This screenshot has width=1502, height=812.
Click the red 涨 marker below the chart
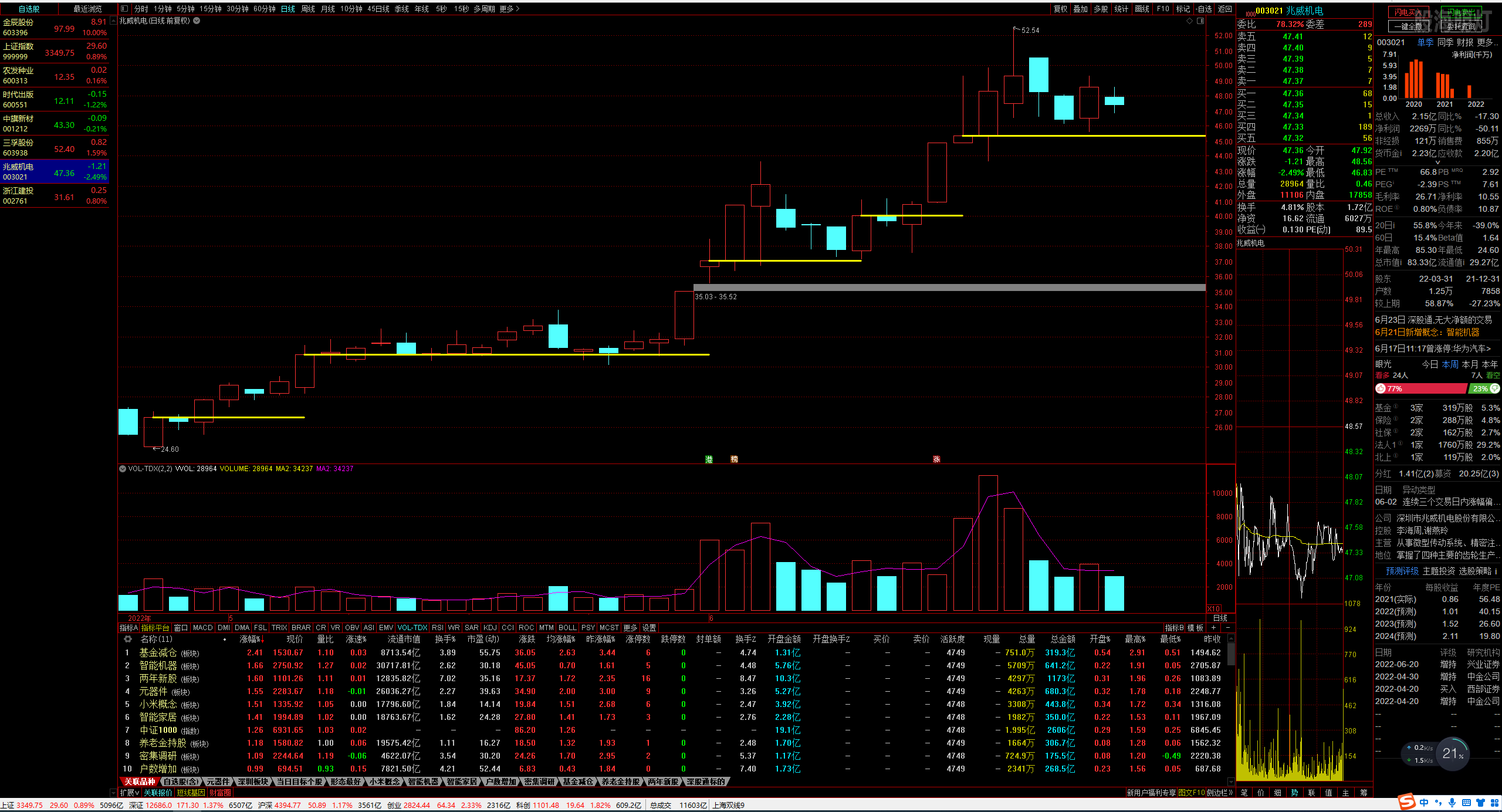[936, 459]
